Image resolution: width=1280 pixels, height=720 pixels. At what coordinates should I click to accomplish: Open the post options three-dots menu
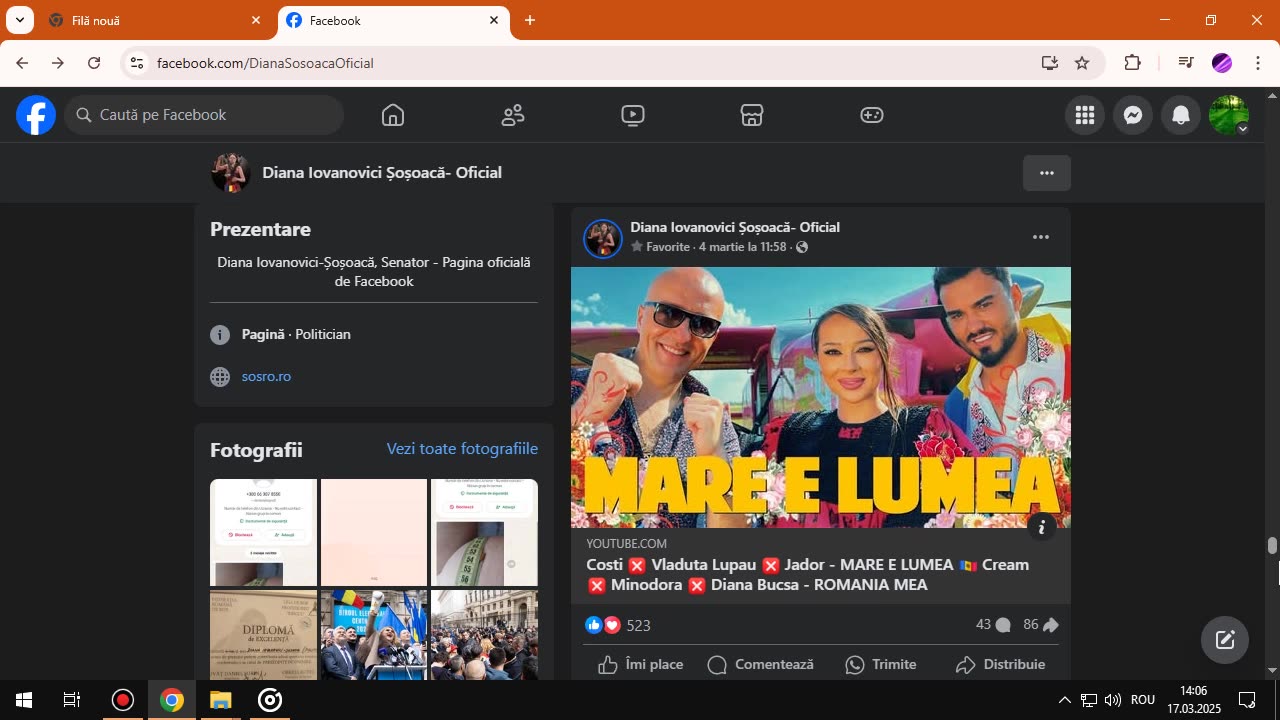[1041, 237]
